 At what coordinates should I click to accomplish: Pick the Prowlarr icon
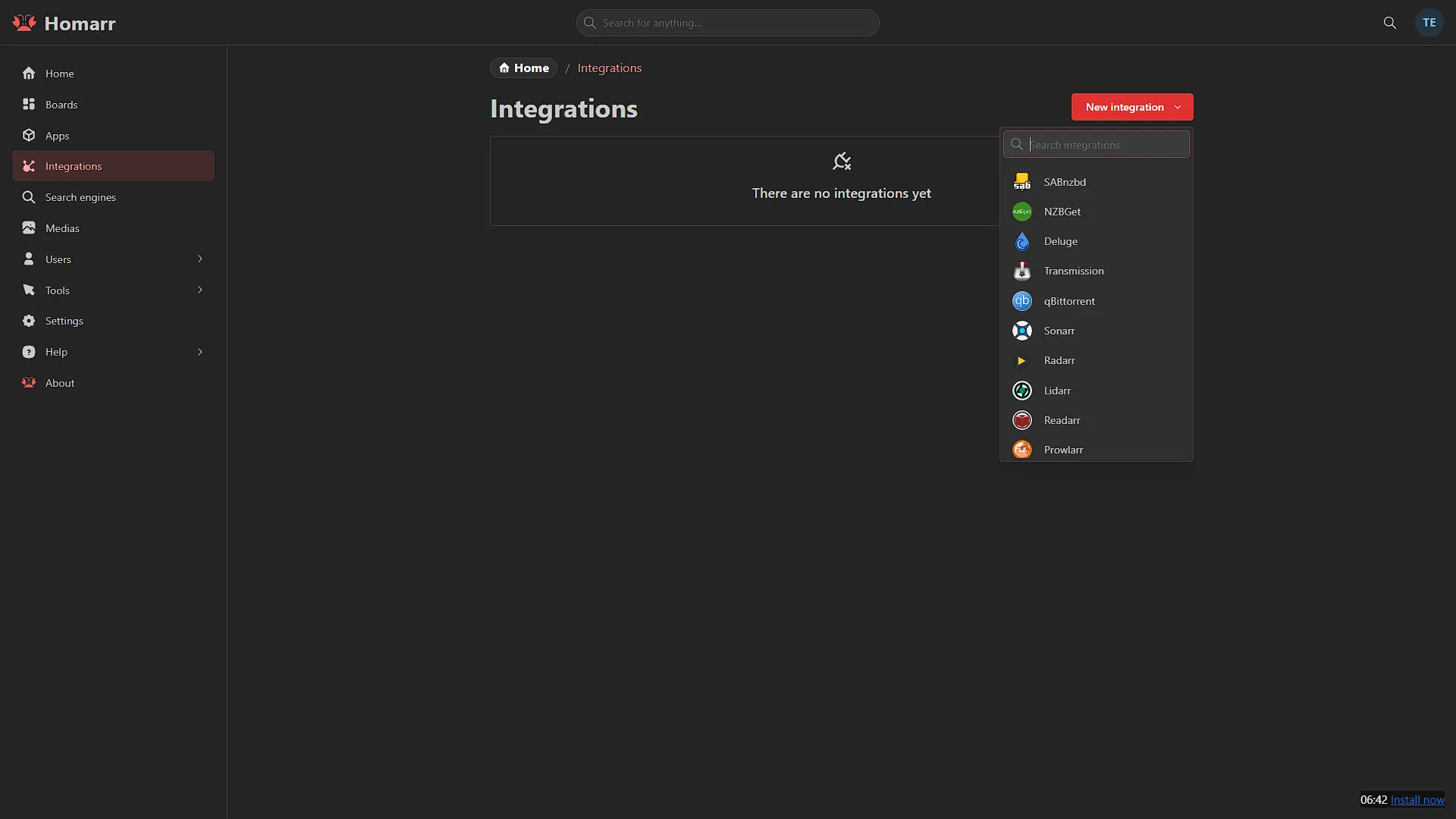[1022, 450]
